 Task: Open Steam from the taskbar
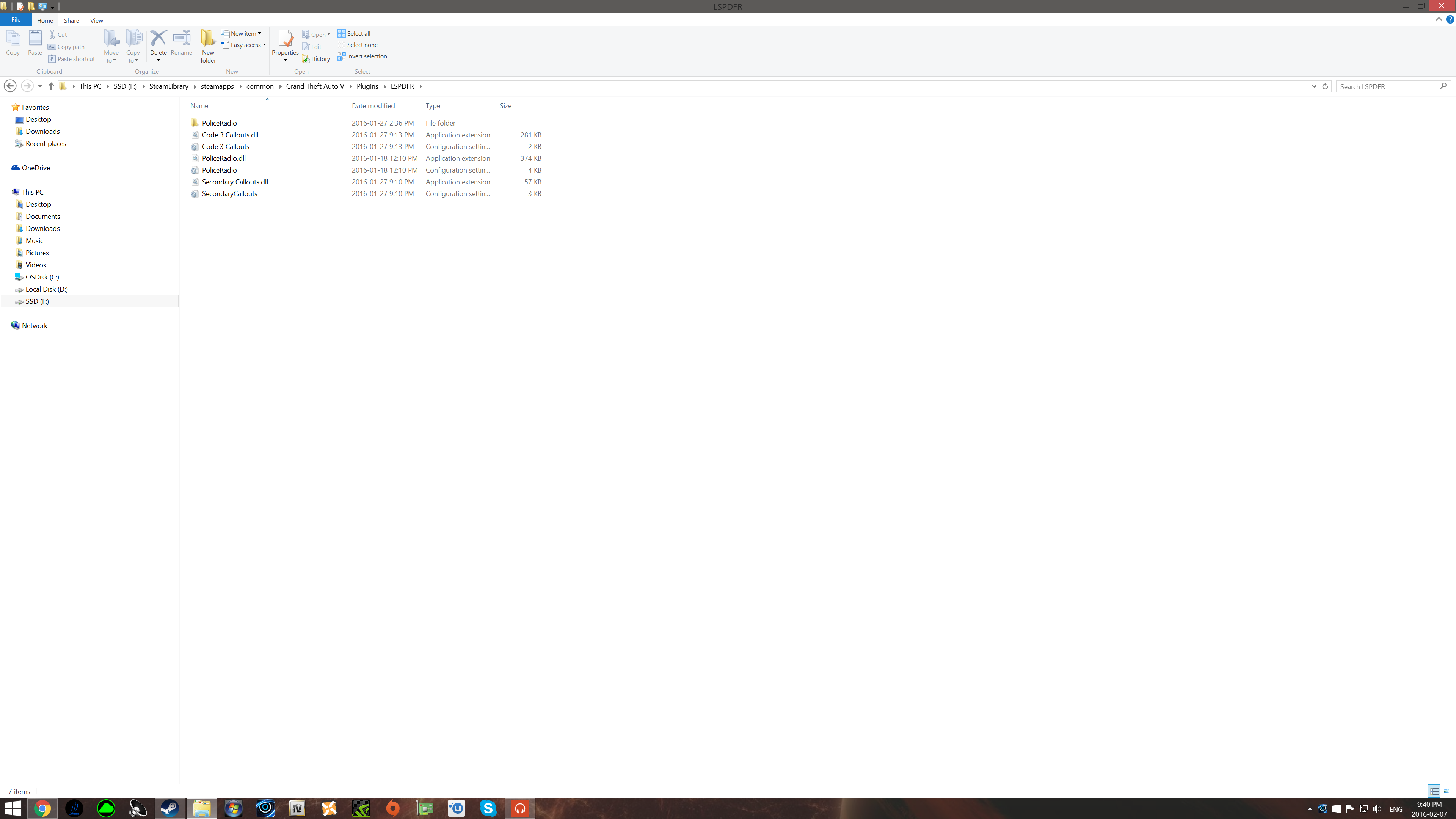pos(169,808)
